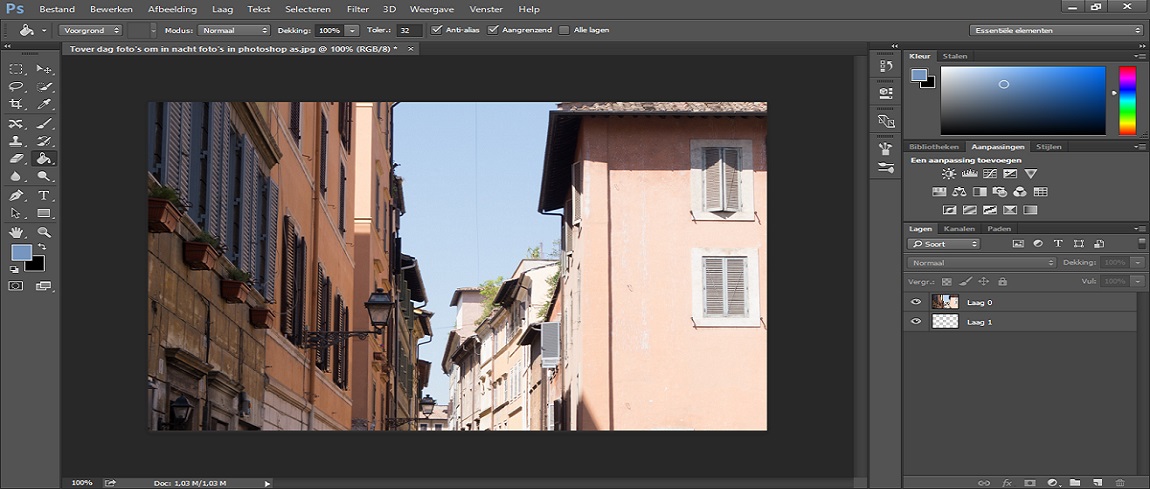Screen dimensions: 1150x489
Task: Toggle Quick Mask mode
Action: pyautogui.click(x=16, y=286)
